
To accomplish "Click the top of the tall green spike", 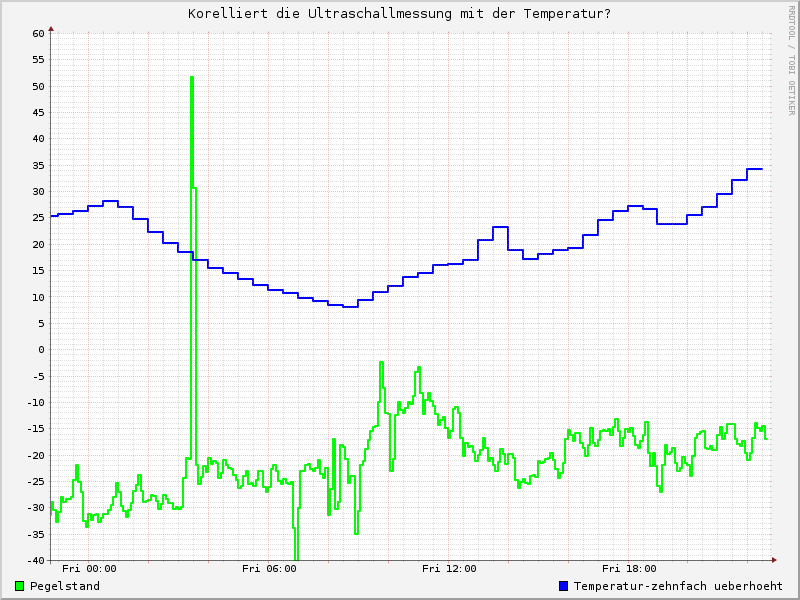I will (191, 77).
